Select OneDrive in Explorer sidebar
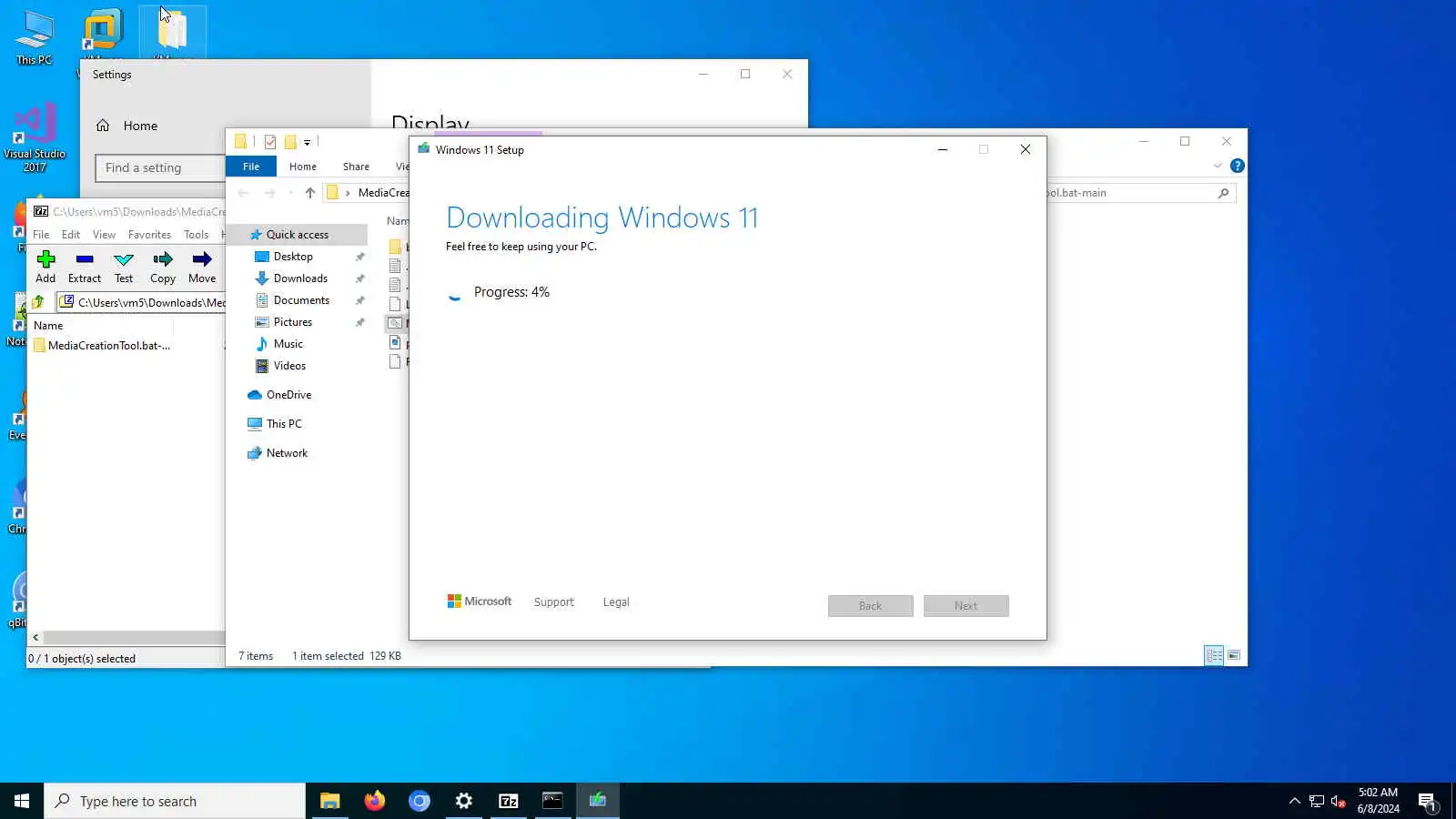The image size is (1456, 819). click(288, 395)
